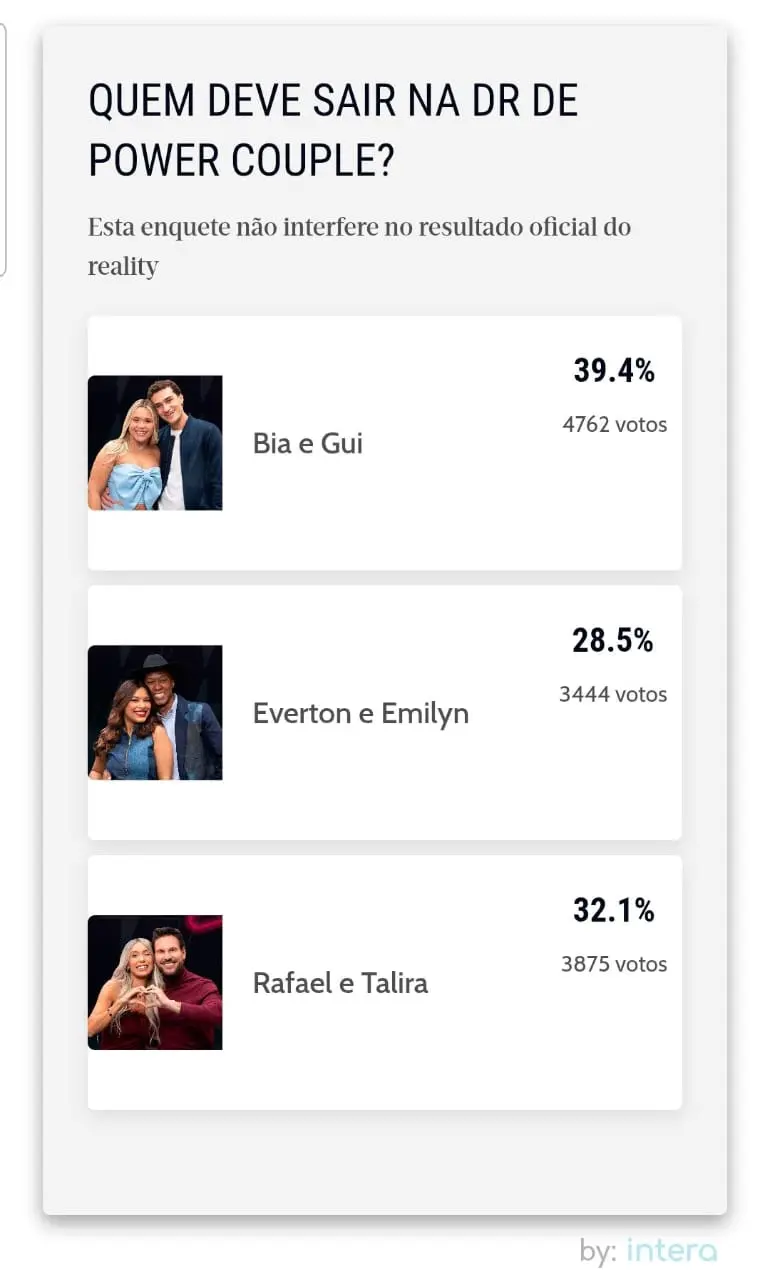Viewport: 770px width, 1280px height.
Task: Select the 'Bia e Gui' name label
Action: [307, 443]
